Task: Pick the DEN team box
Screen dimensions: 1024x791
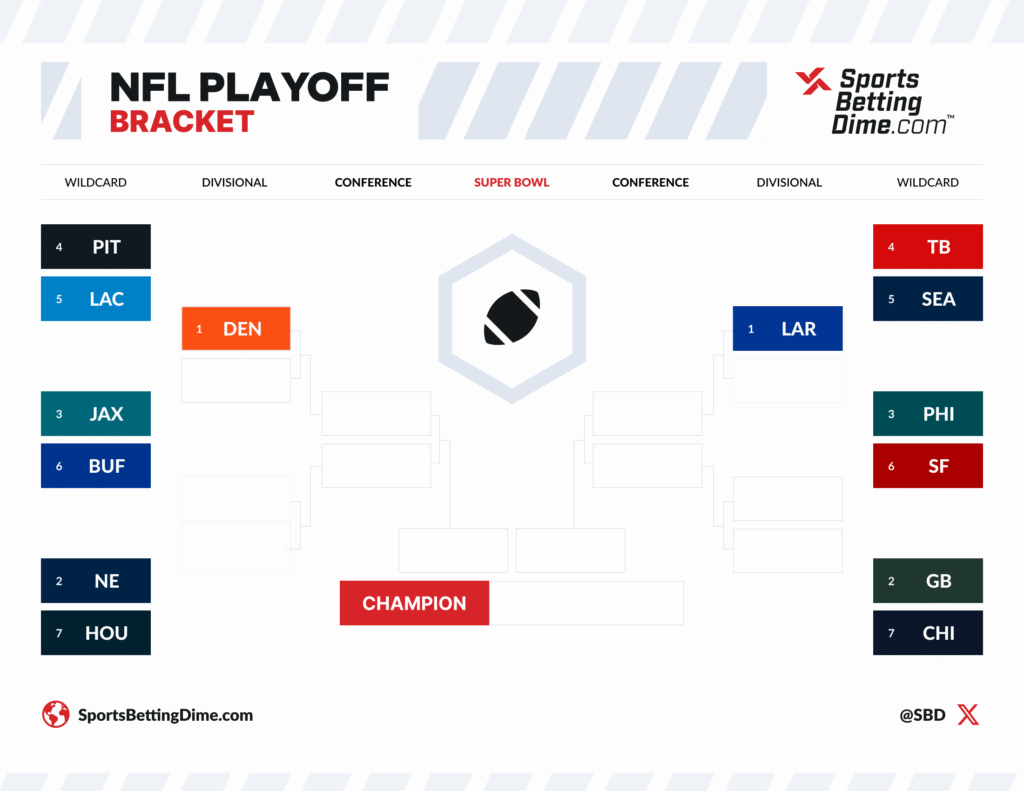Action: (x=236, y=328)
